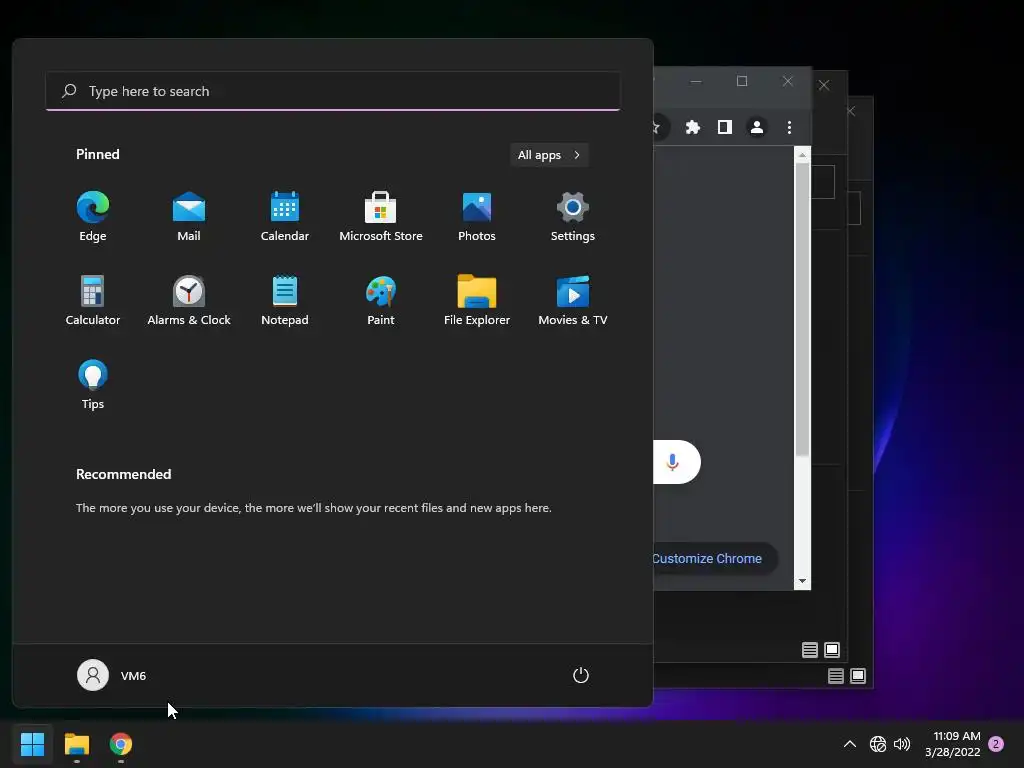Focus the Type here to search box
This screenshot has width=1024, height=768.
click(333, 91)
